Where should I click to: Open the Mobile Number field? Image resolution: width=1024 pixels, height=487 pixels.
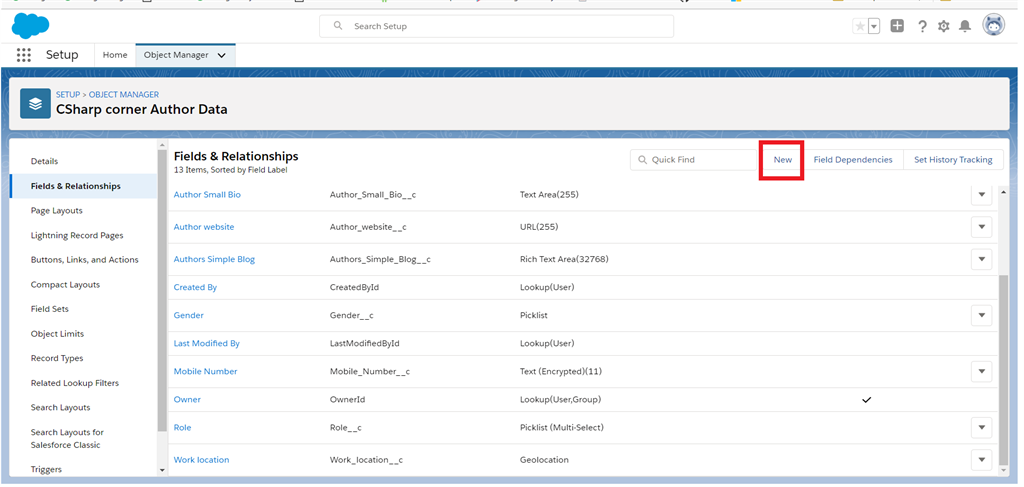tap(206, 371)
